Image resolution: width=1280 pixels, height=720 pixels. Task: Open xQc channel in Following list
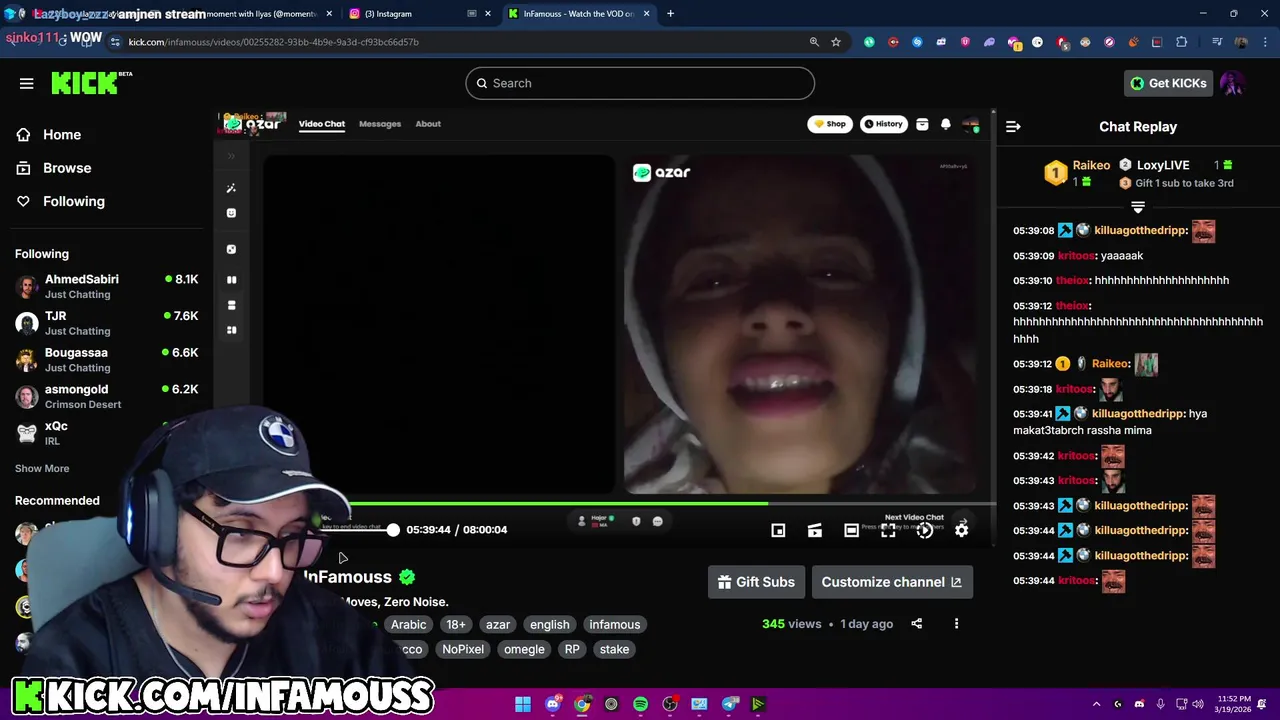[107, 433]
